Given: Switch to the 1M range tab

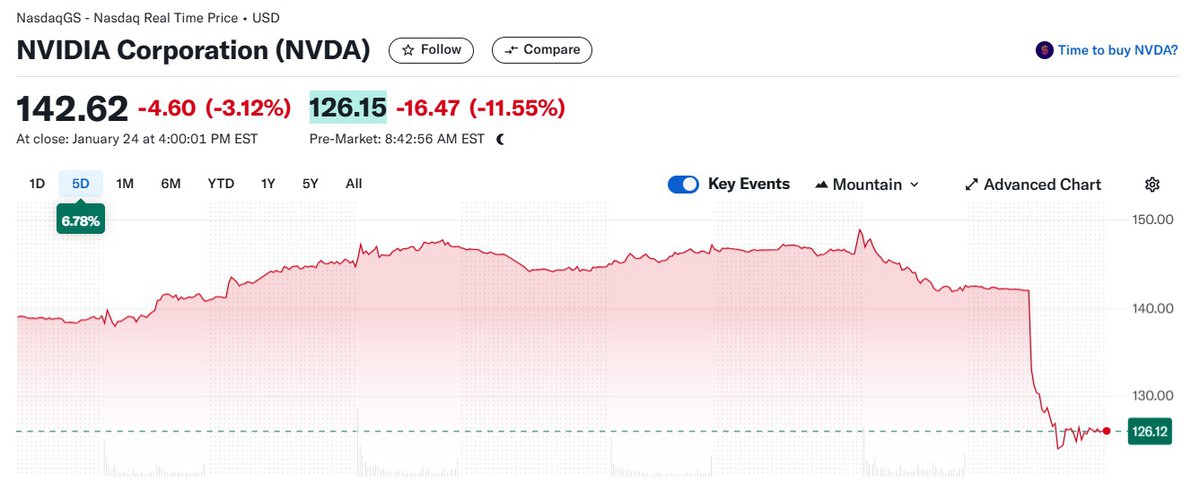Looking at the screenshot, I should pyautogui.click(x=125, y=183).
